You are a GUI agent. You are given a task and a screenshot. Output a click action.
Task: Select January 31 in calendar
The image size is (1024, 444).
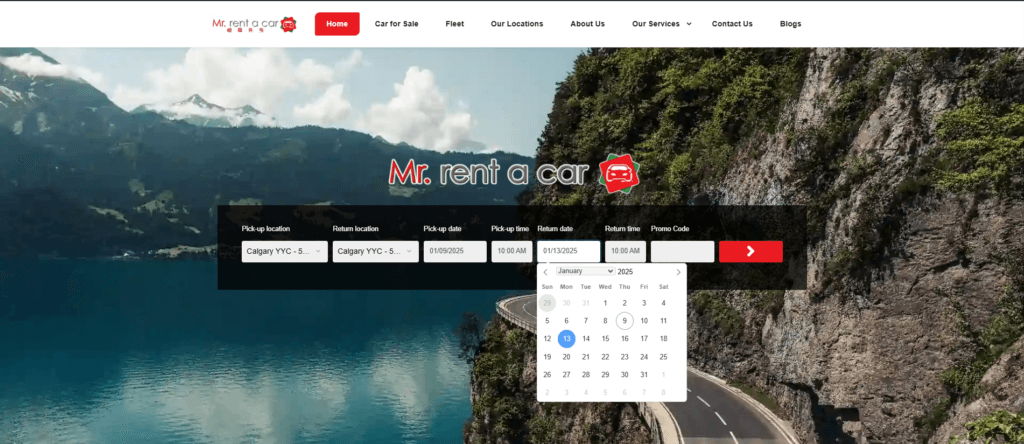[644, 375]
